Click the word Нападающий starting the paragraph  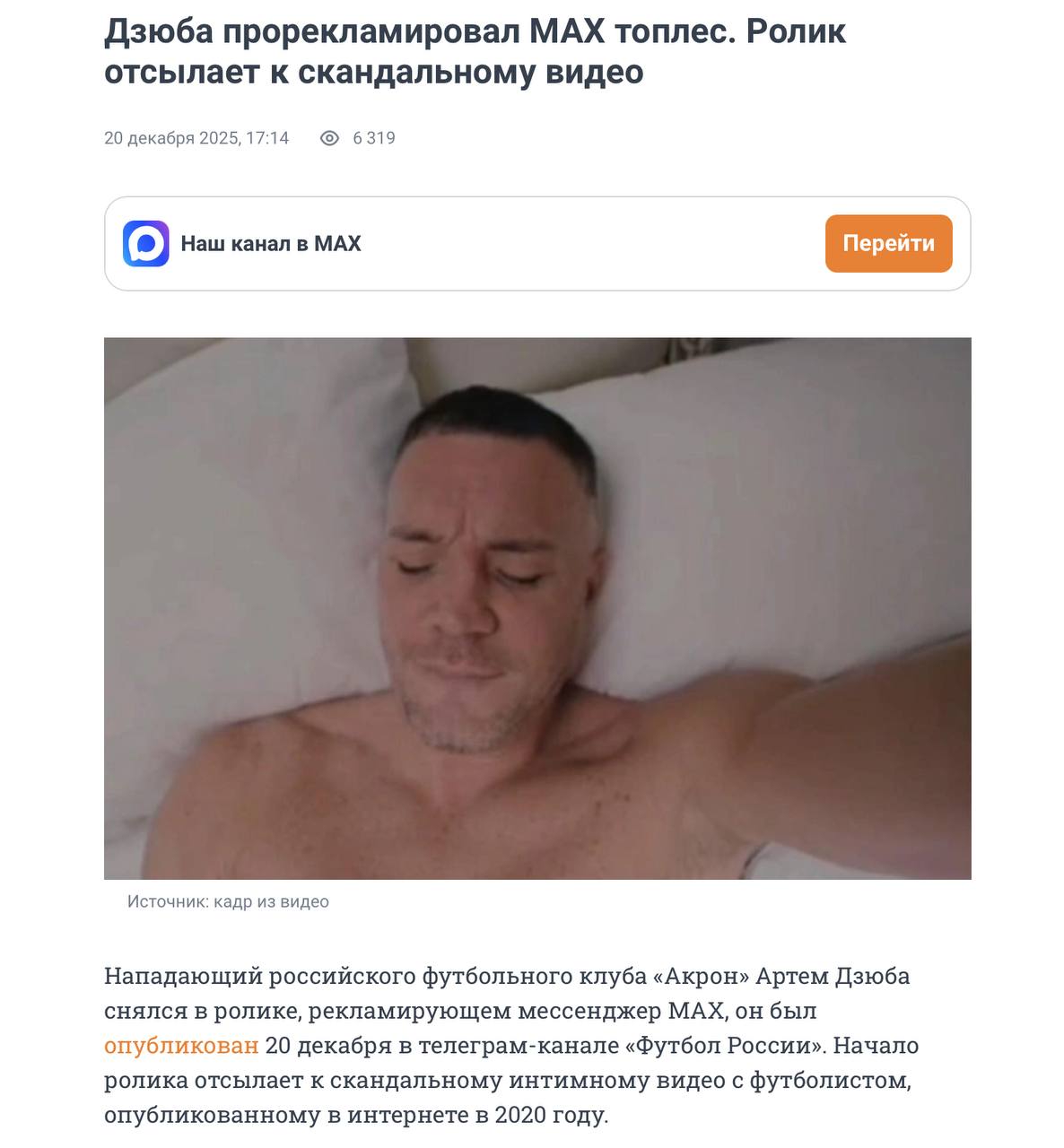[183, 976]
